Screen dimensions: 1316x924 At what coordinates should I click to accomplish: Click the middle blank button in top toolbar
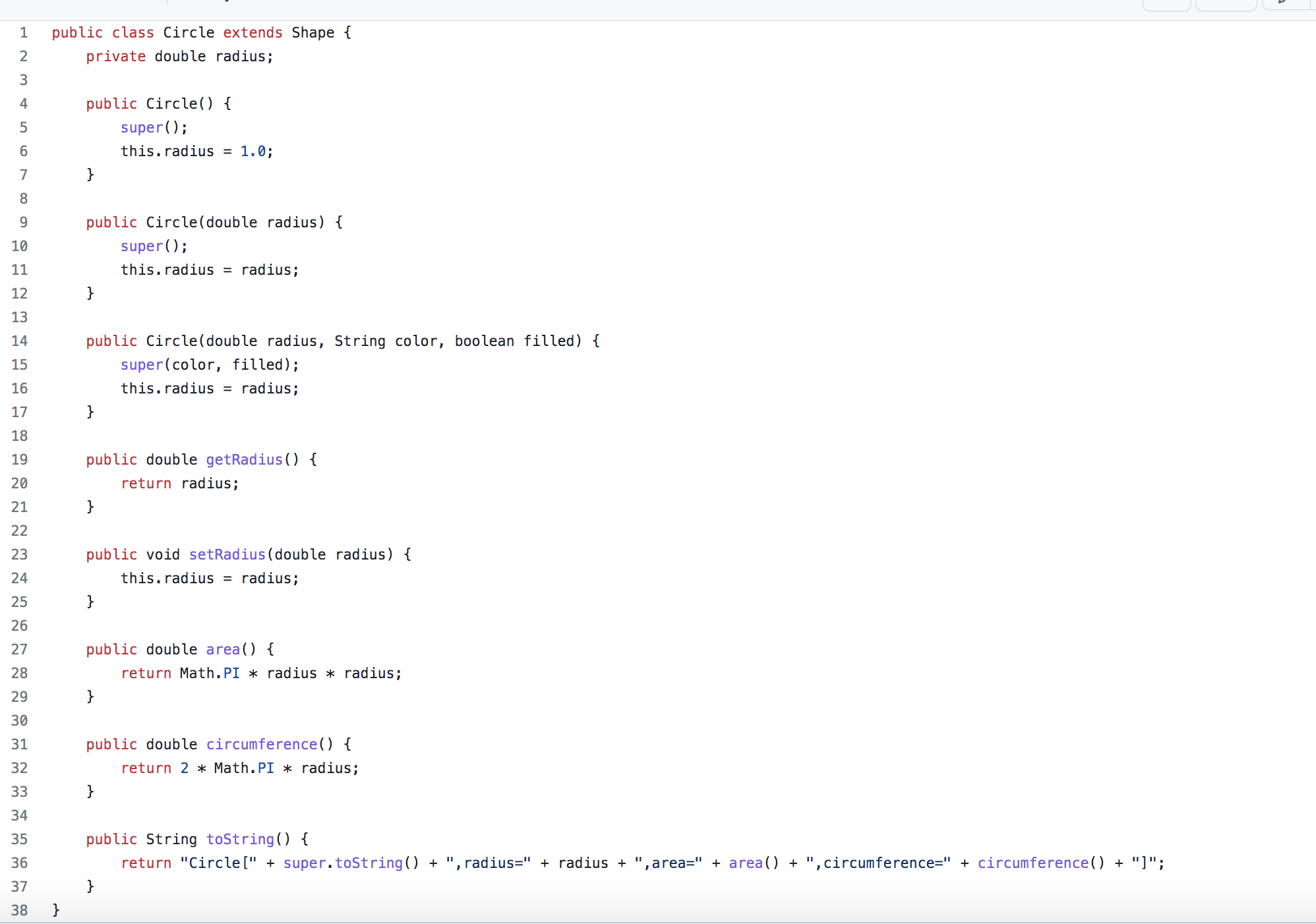[x=1226, y=5]
